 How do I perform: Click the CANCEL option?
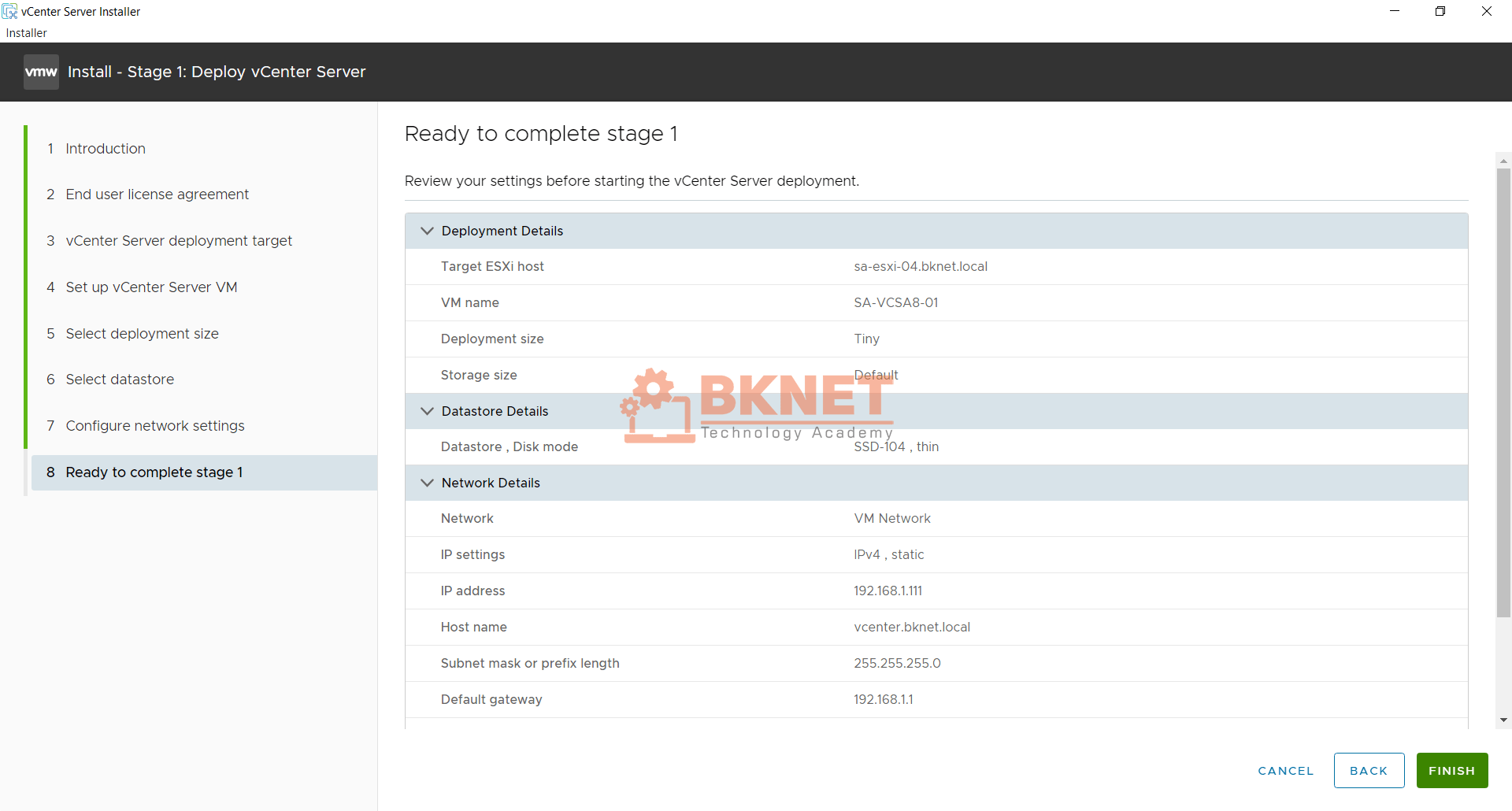coord(1285,770)
